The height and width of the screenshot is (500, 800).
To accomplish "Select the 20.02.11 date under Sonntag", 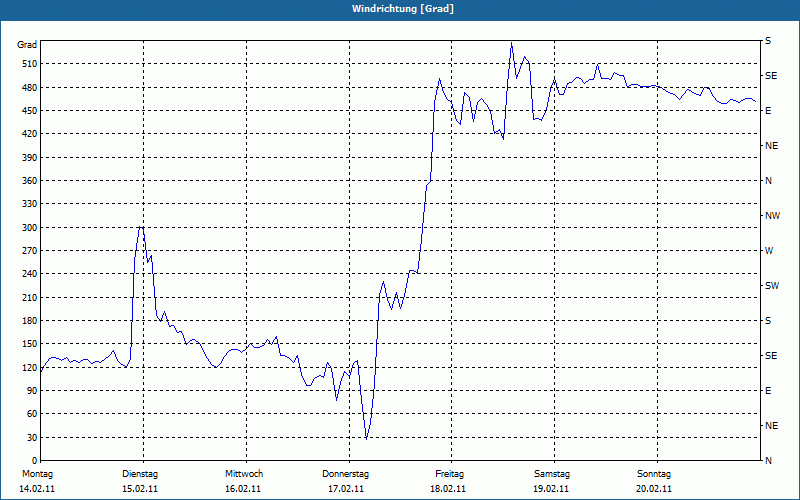I will 654,489.
